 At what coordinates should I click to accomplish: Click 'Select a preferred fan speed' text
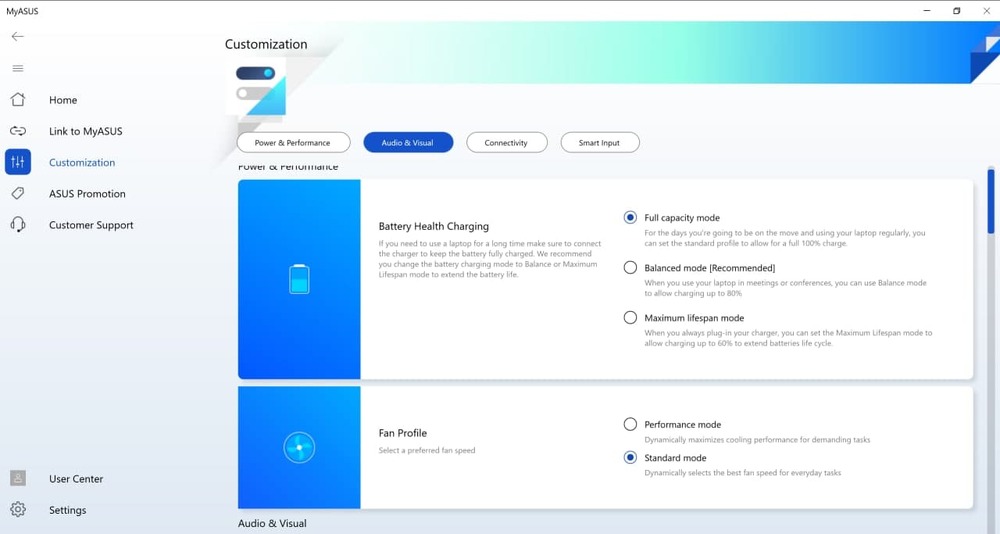(x=427, y=450)
